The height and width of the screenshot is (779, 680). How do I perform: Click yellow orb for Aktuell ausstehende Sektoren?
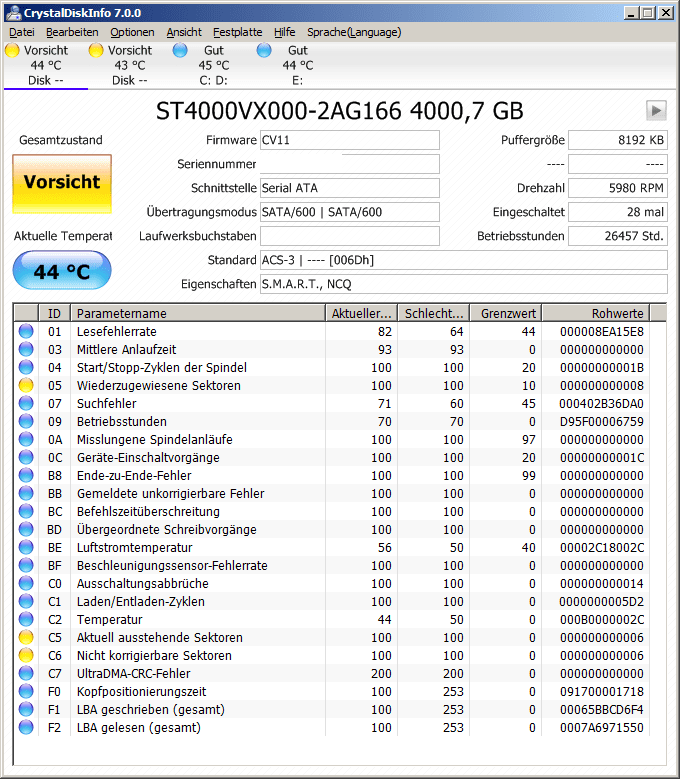click(26, 637)
